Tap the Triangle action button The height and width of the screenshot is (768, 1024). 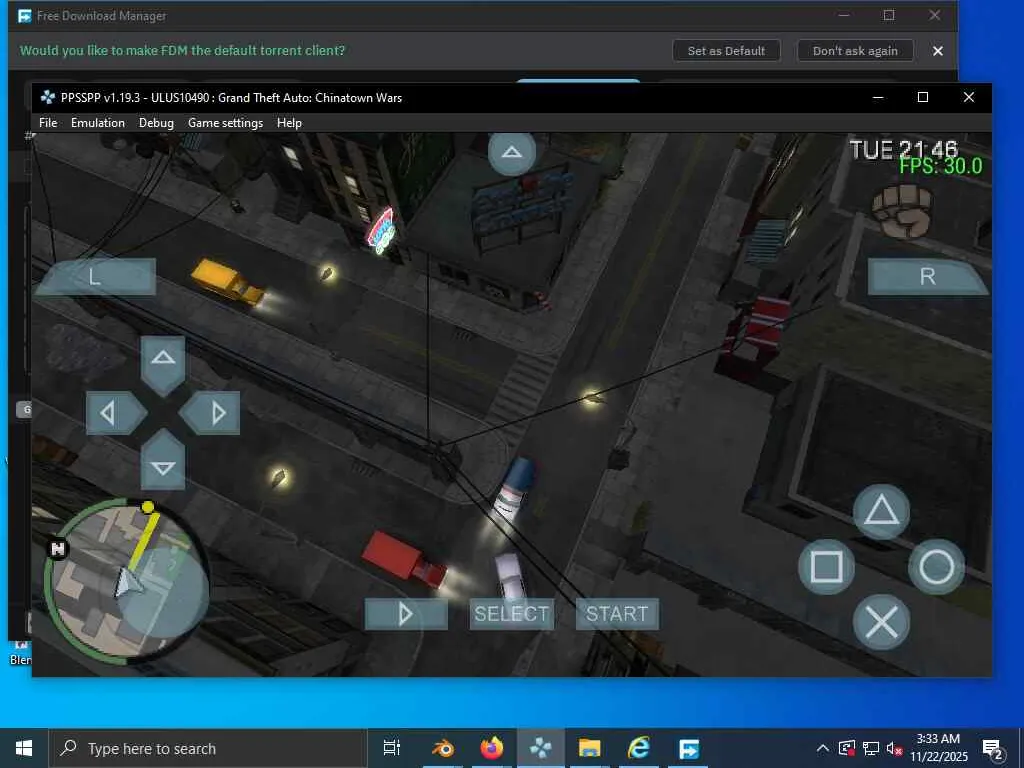click(x=881, y=511)
